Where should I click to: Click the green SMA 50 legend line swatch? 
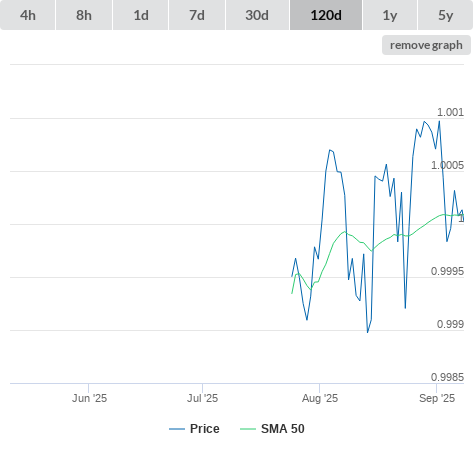coord(248,429)
